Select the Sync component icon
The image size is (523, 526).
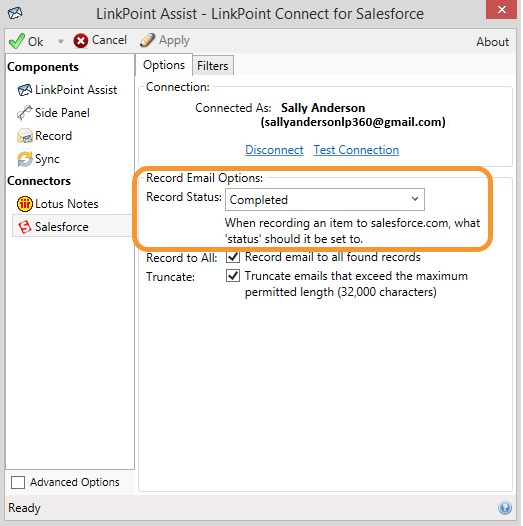(25, 159)
